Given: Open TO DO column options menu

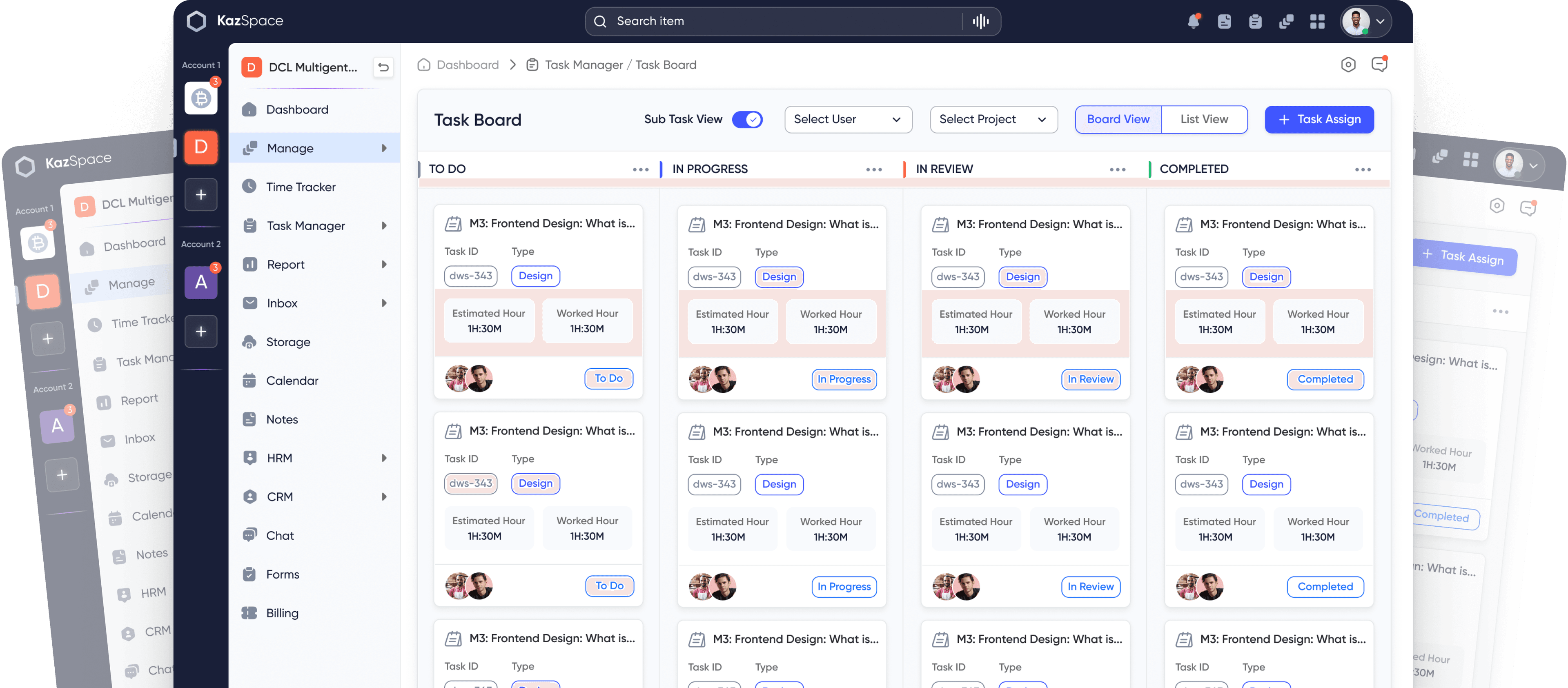Looking at the screenshot, I should point(640,170).
